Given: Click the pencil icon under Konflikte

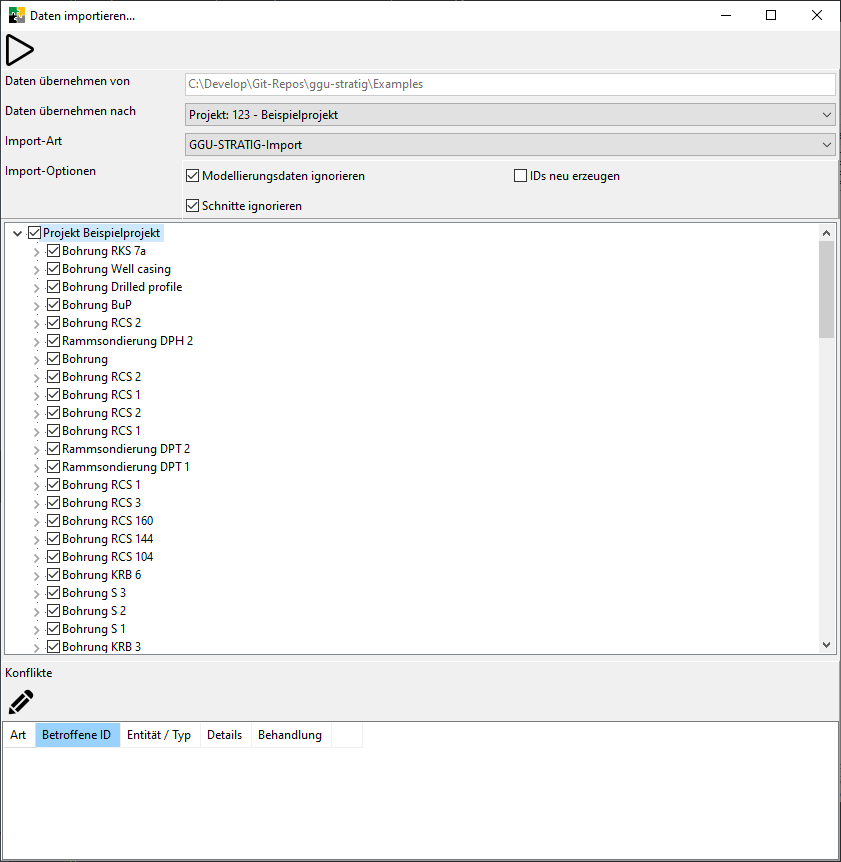Looking at the screenshot, I should point(20,702).
